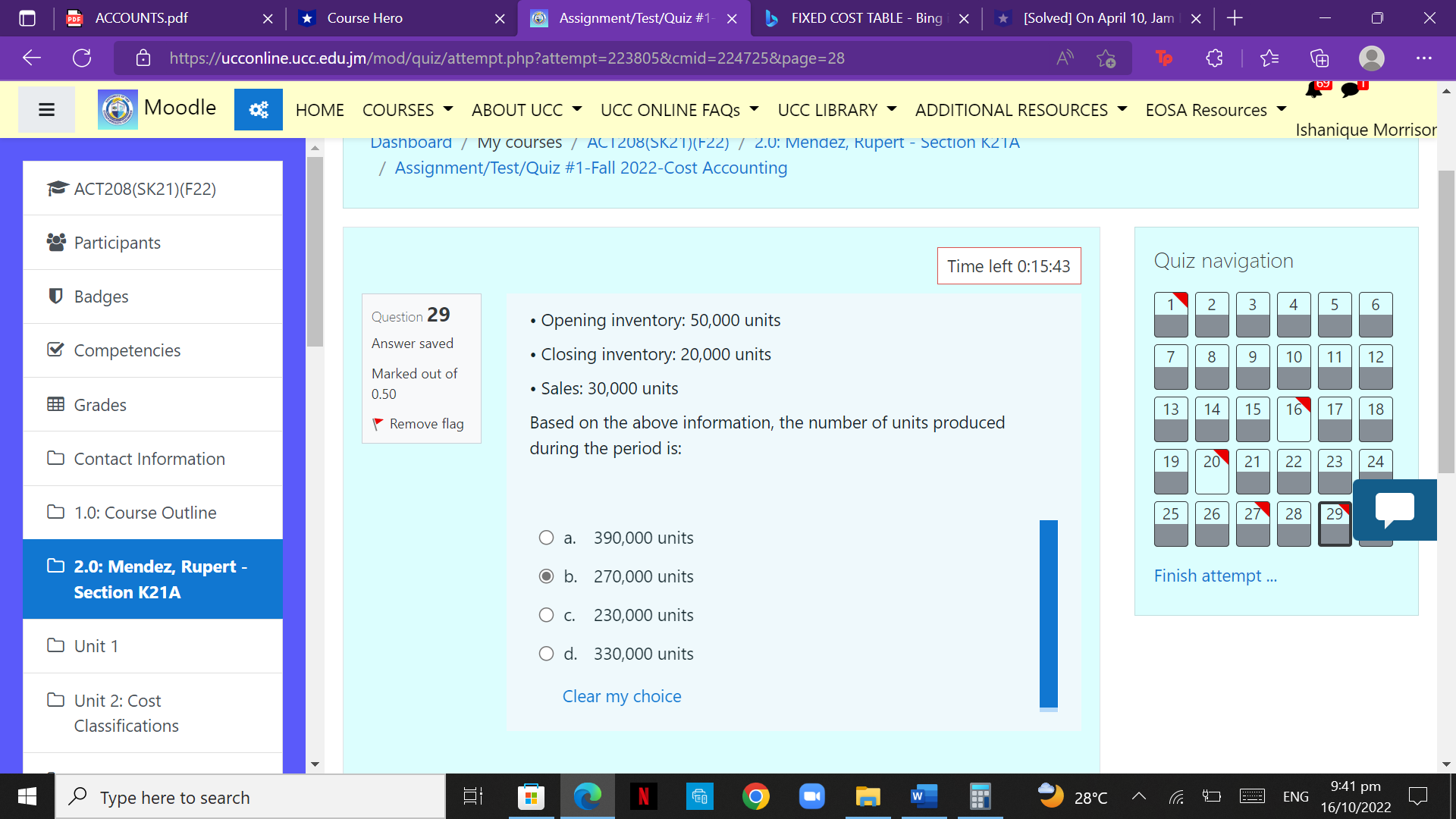The height and width of the screenshot is (819, 1456).
Task: Click Clear my choice
Action: point(621,695)
